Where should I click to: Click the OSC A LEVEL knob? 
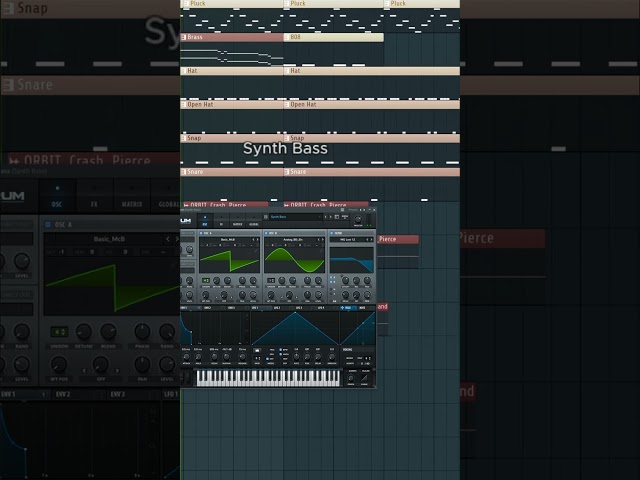click(x=253, y=294)
